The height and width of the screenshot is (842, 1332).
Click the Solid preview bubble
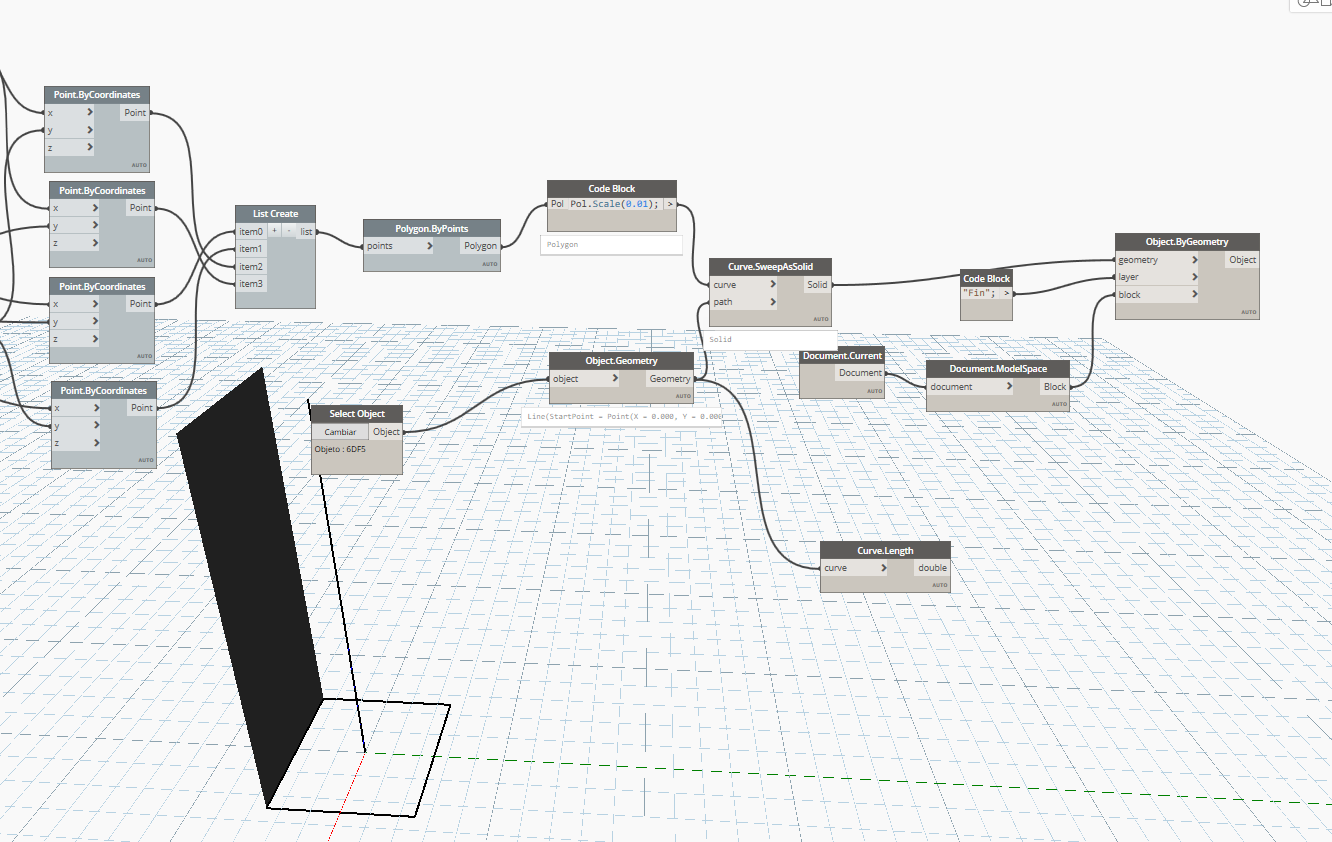pyautogui.click(x=769, y=340)
